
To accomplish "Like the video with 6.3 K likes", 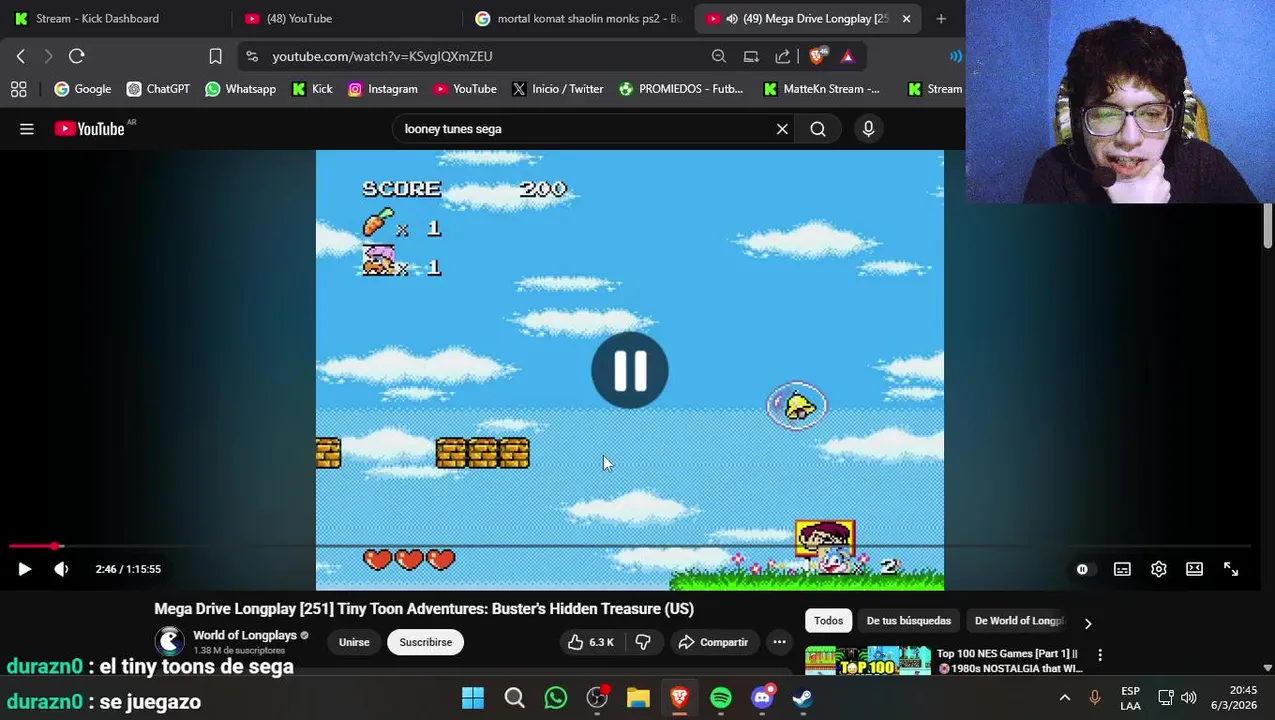I will (591, 642).
